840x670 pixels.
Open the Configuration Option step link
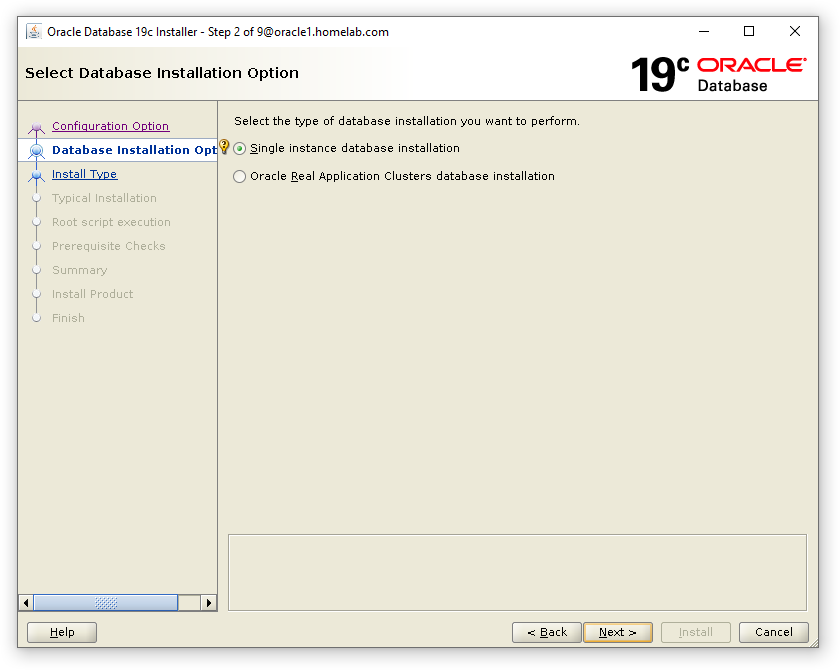click(x=110, y=126)
